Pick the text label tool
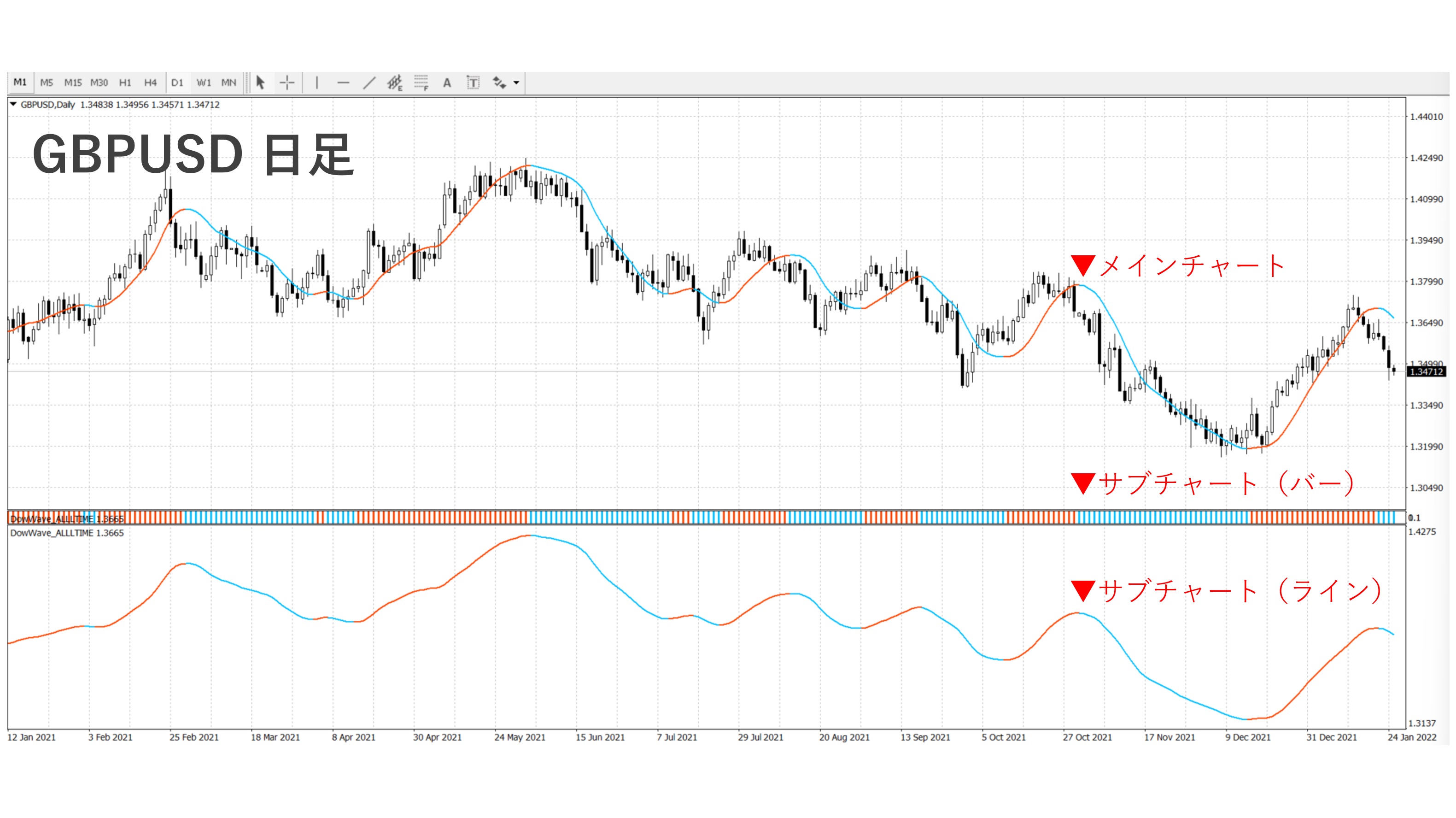 pos(473,82)
